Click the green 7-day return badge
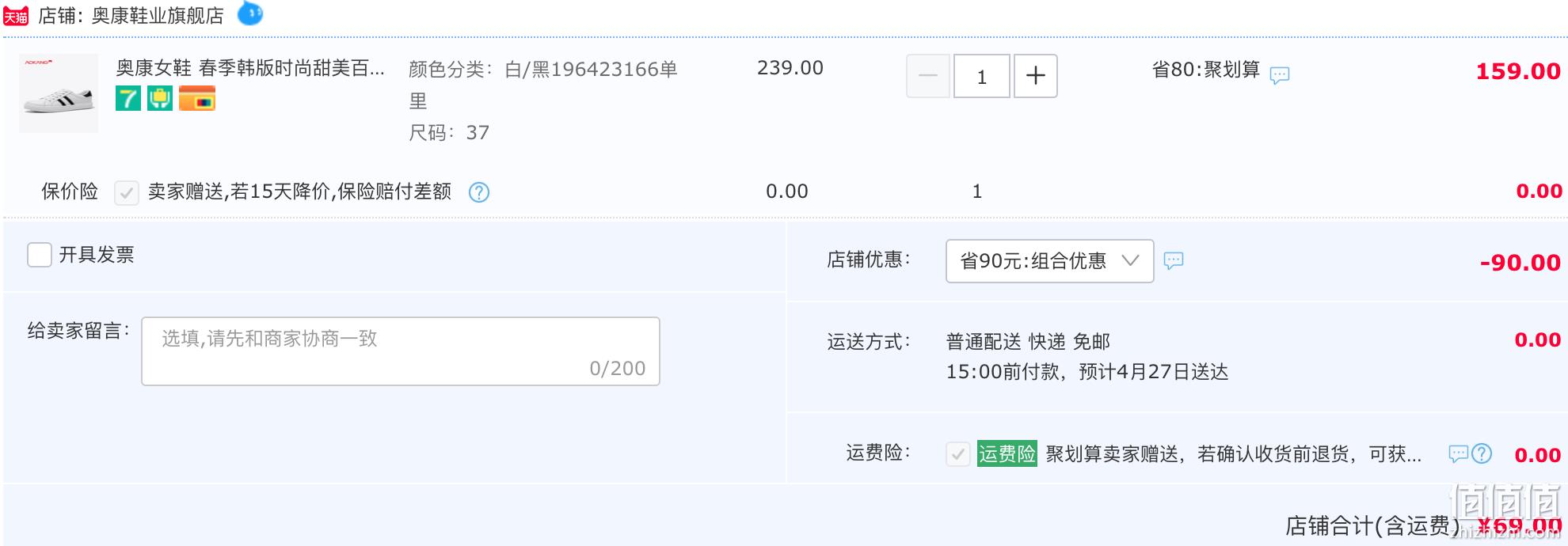The height and width of the screenshot is (546, 1568). tap(128, 99)
